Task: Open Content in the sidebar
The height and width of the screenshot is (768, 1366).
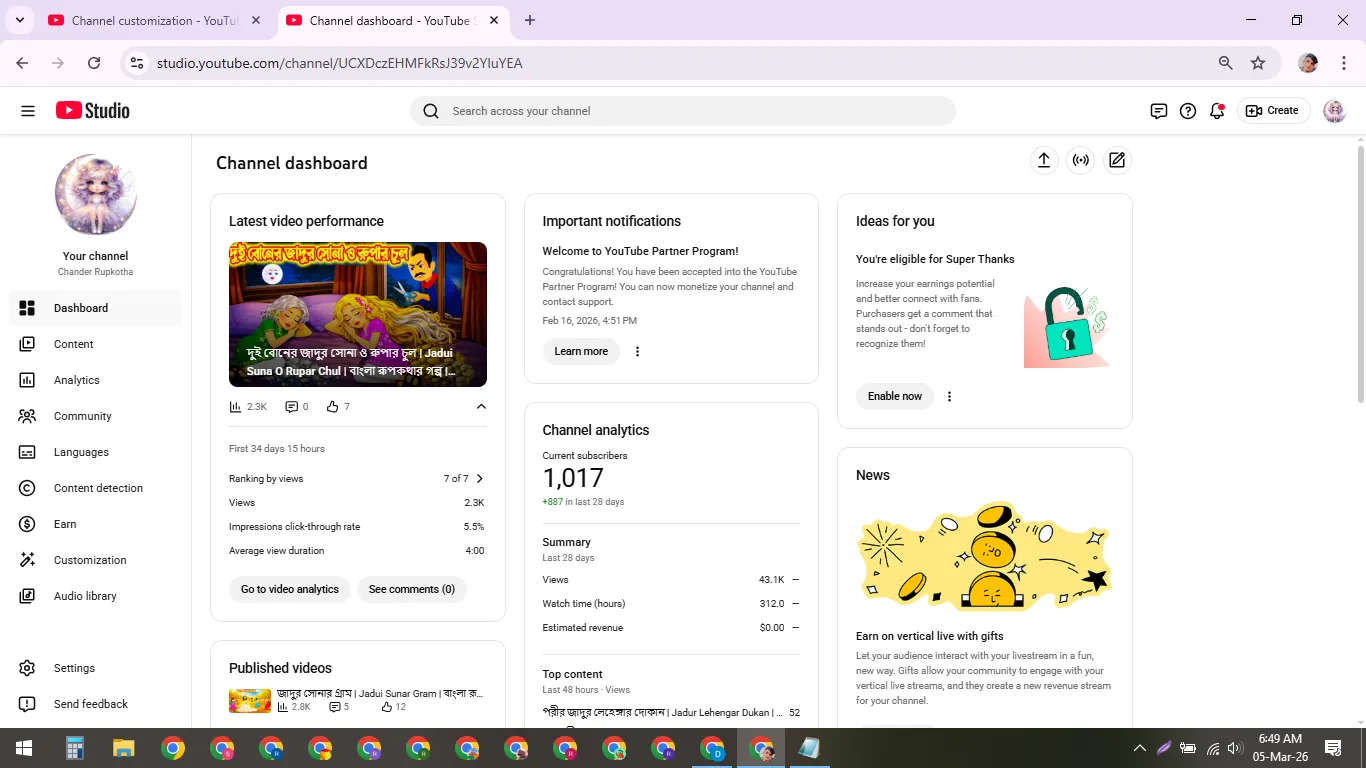Action: tap(95, 344)
